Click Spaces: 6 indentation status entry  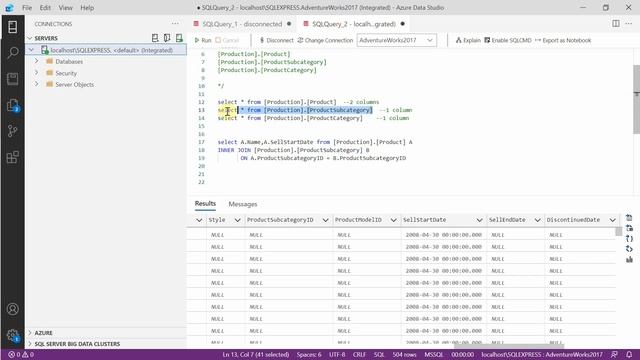click(x=309, y=354)
